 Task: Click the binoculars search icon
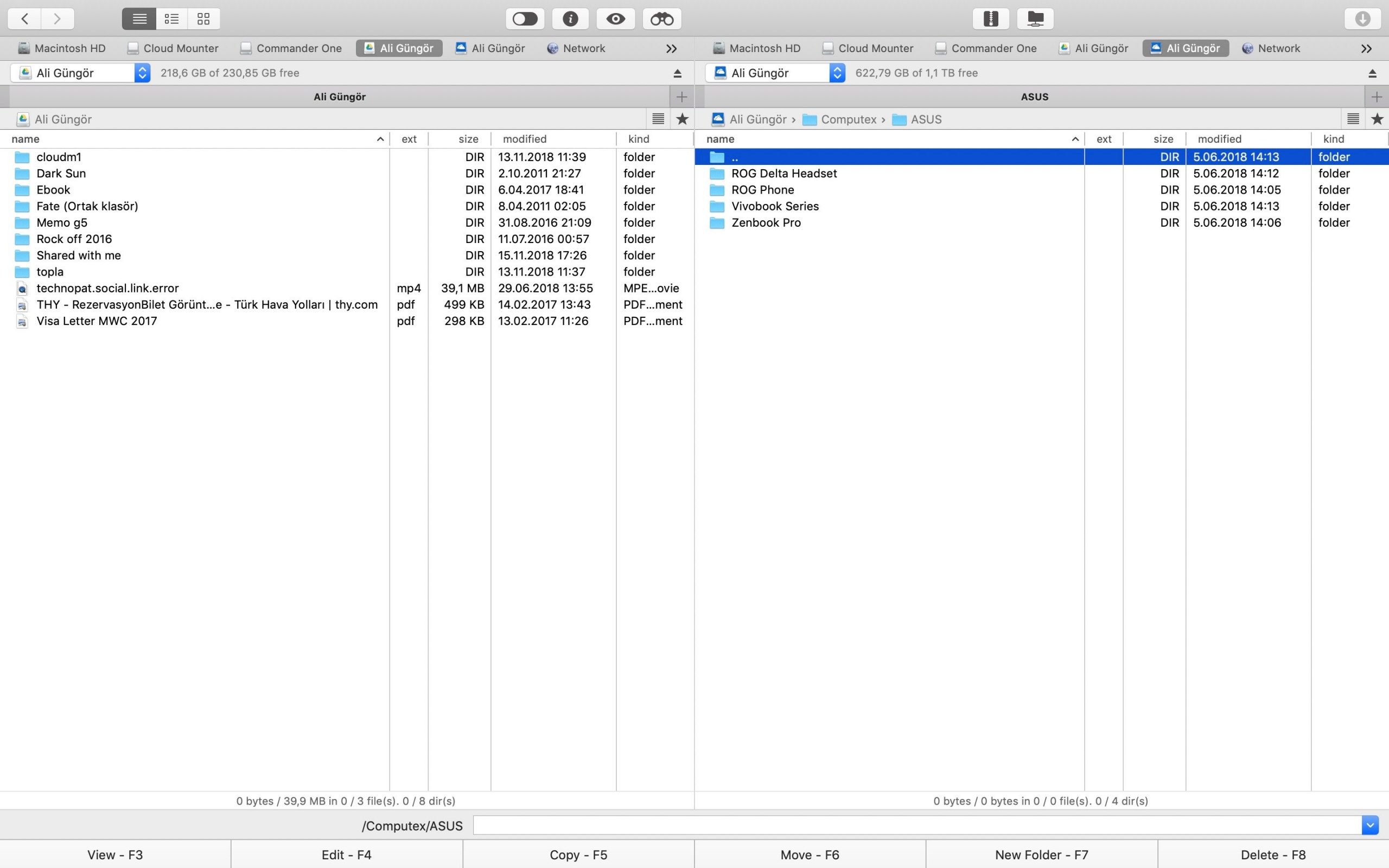pos(662,19)
